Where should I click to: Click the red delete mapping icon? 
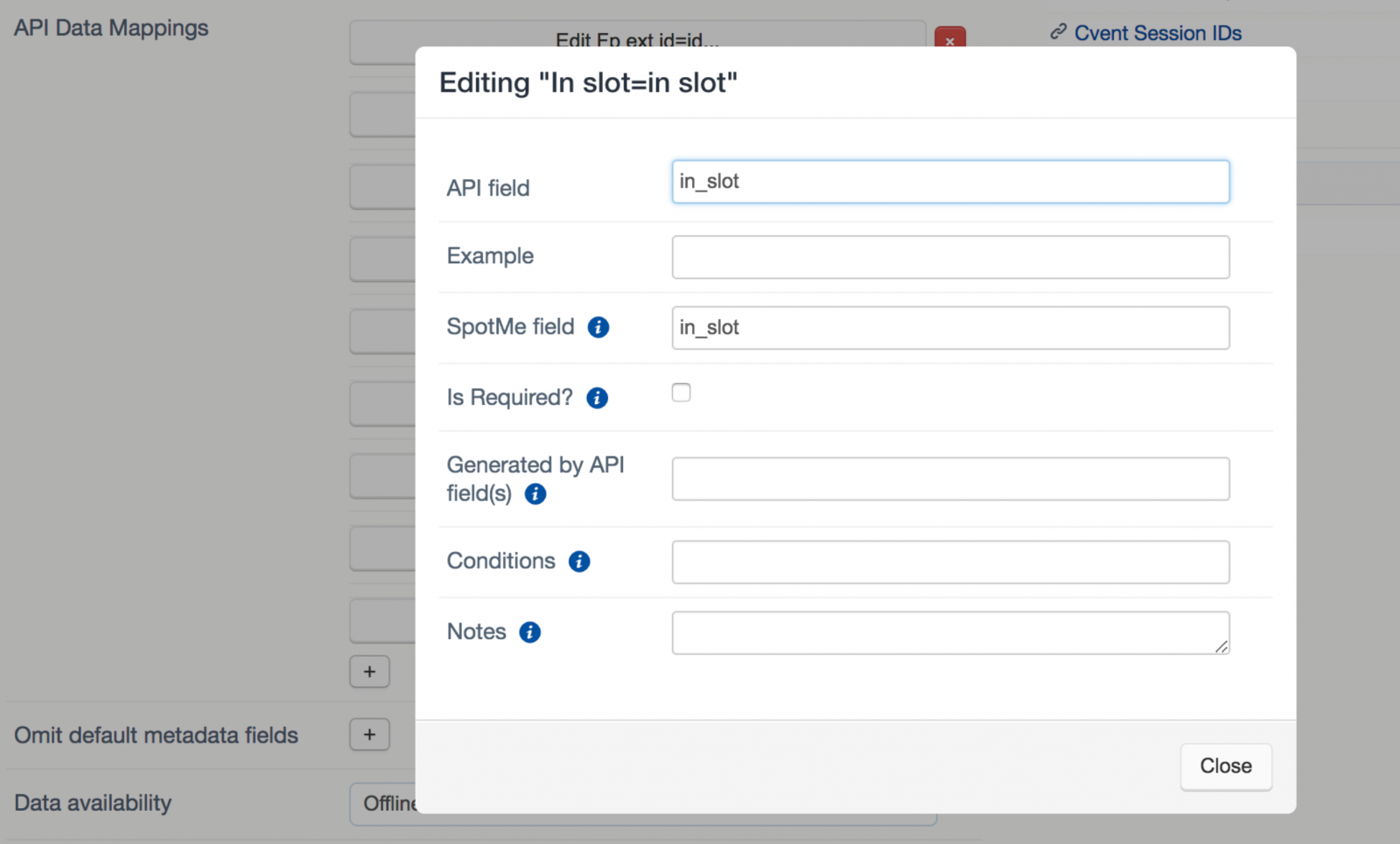click(950, 38)
